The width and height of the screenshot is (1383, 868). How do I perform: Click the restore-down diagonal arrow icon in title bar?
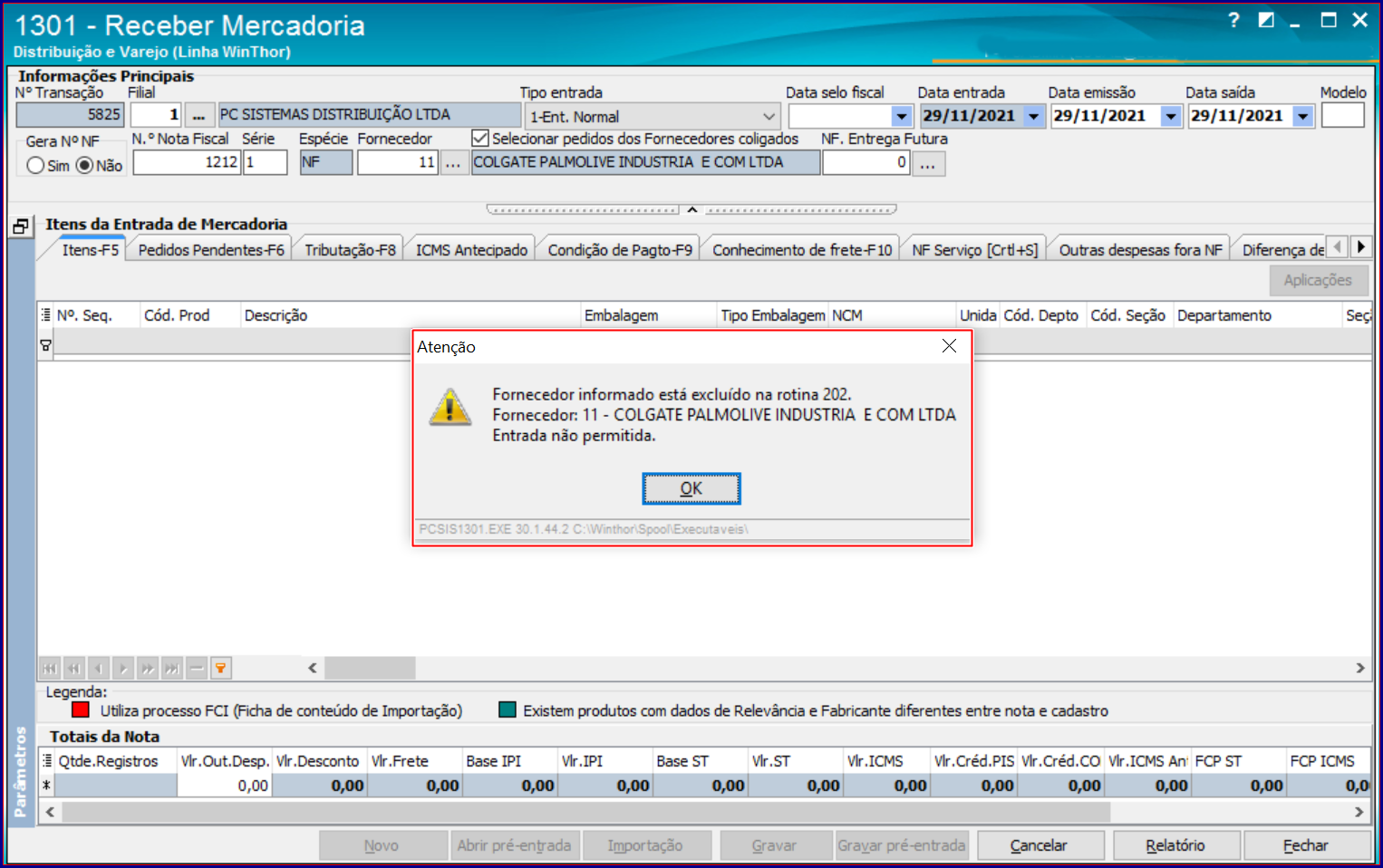[x=1266, y=20]
